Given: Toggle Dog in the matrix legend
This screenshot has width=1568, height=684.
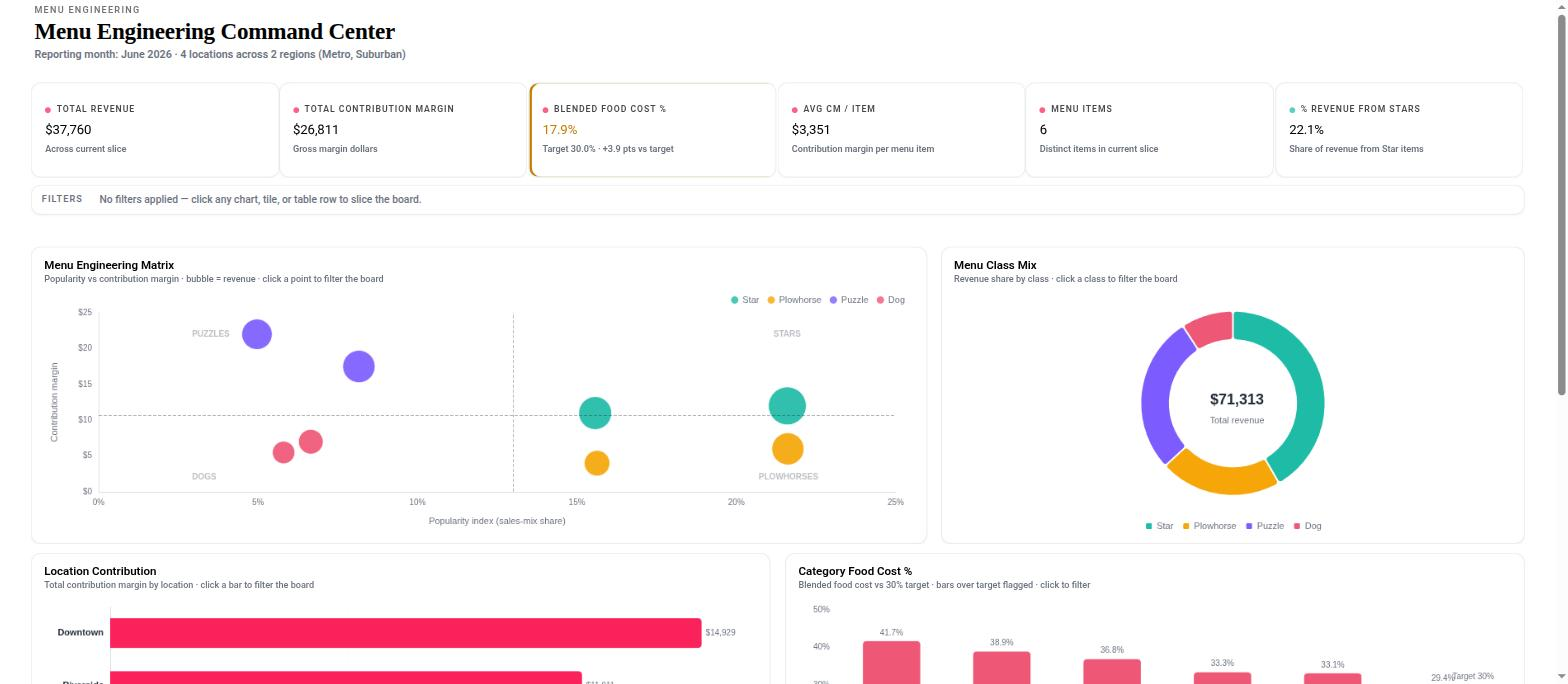Looking at the screenshot, I should 890,300.
